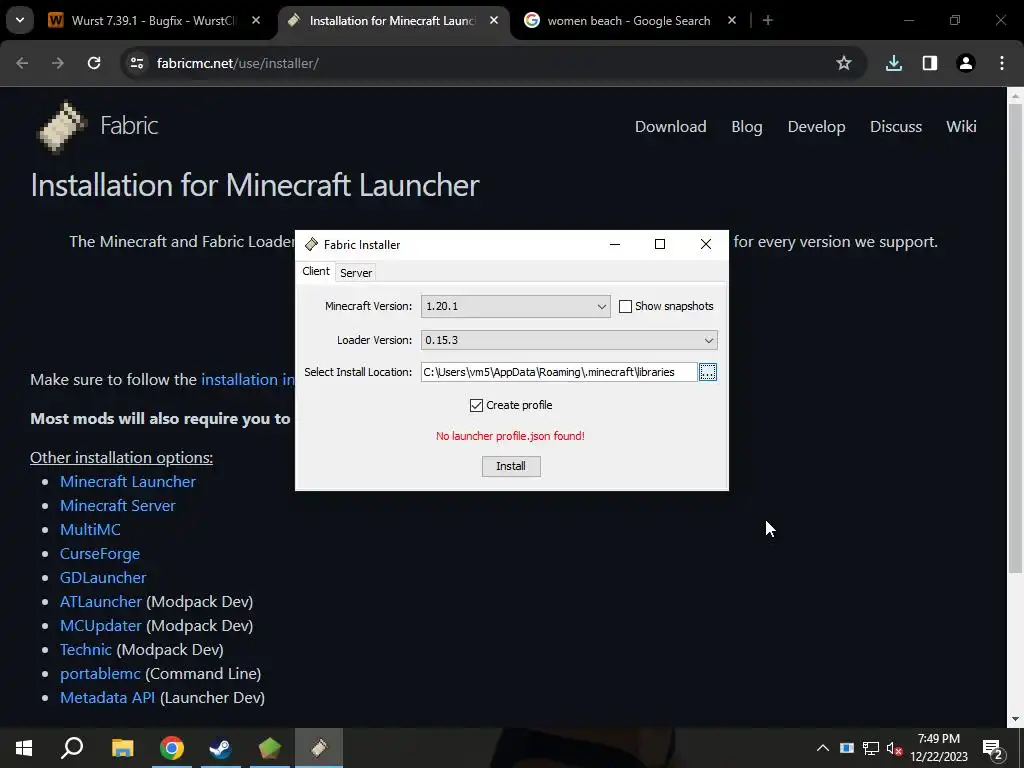Open Download in Fabric site navigation
This screenshot has width=1024, height=768.
(x=671, y=127)
